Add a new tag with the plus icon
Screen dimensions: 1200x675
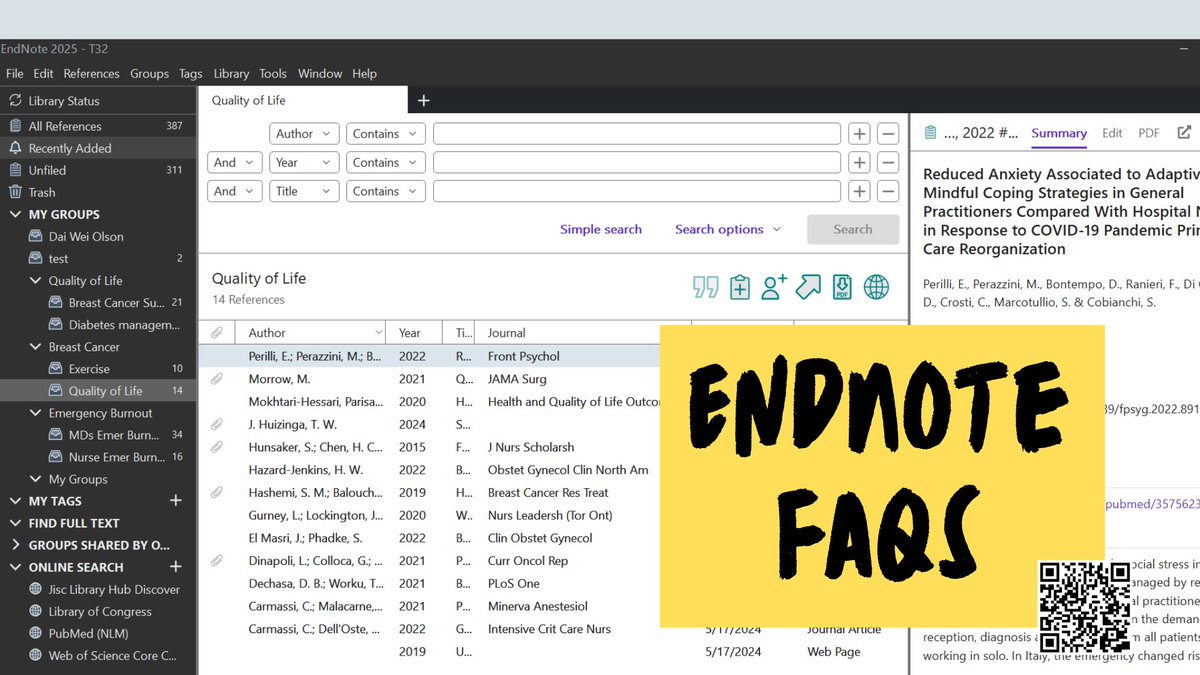point(176,501)
